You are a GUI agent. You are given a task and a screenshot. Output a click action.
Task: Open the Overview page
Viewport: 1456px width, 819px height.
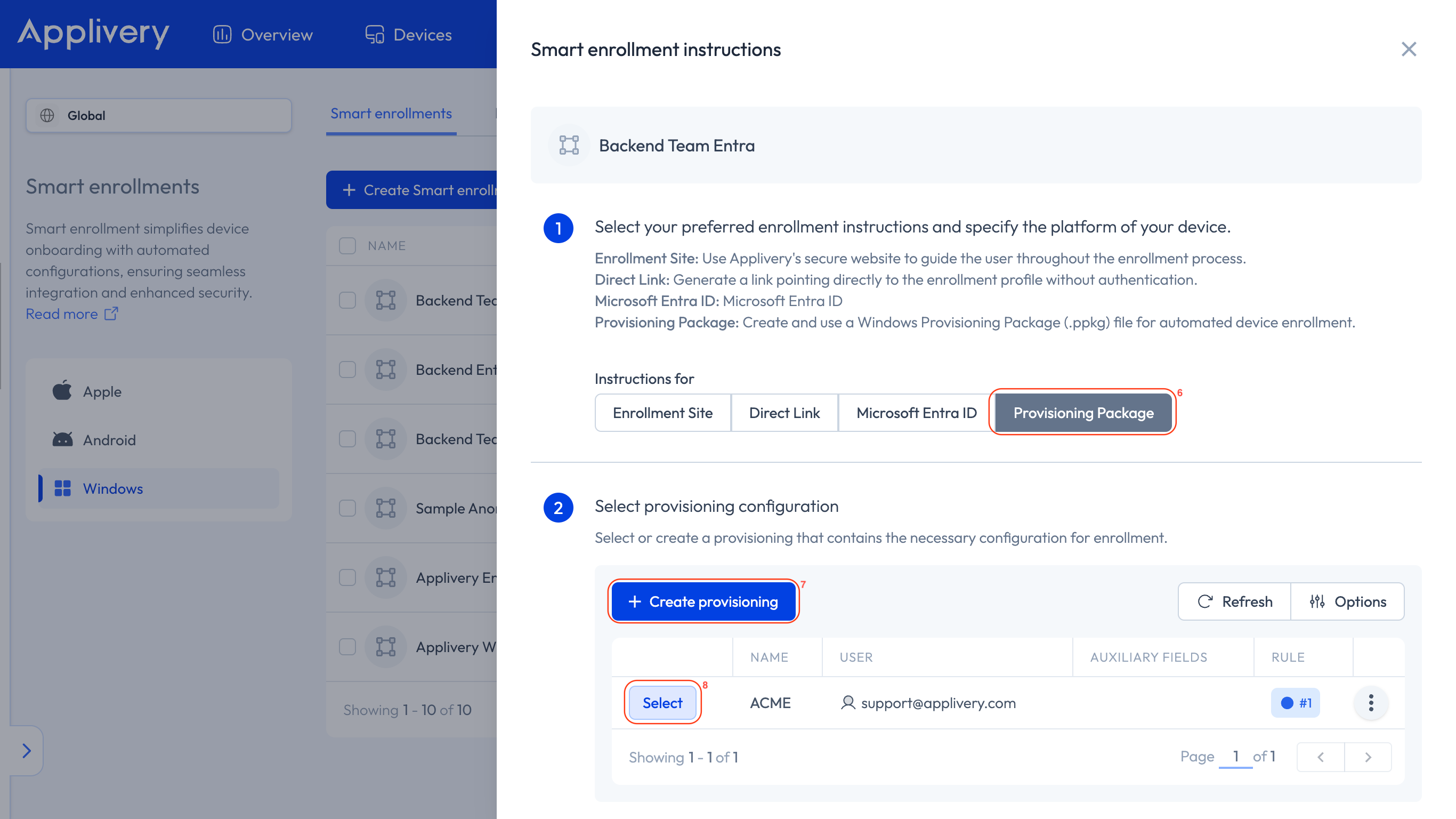[263, 35]
